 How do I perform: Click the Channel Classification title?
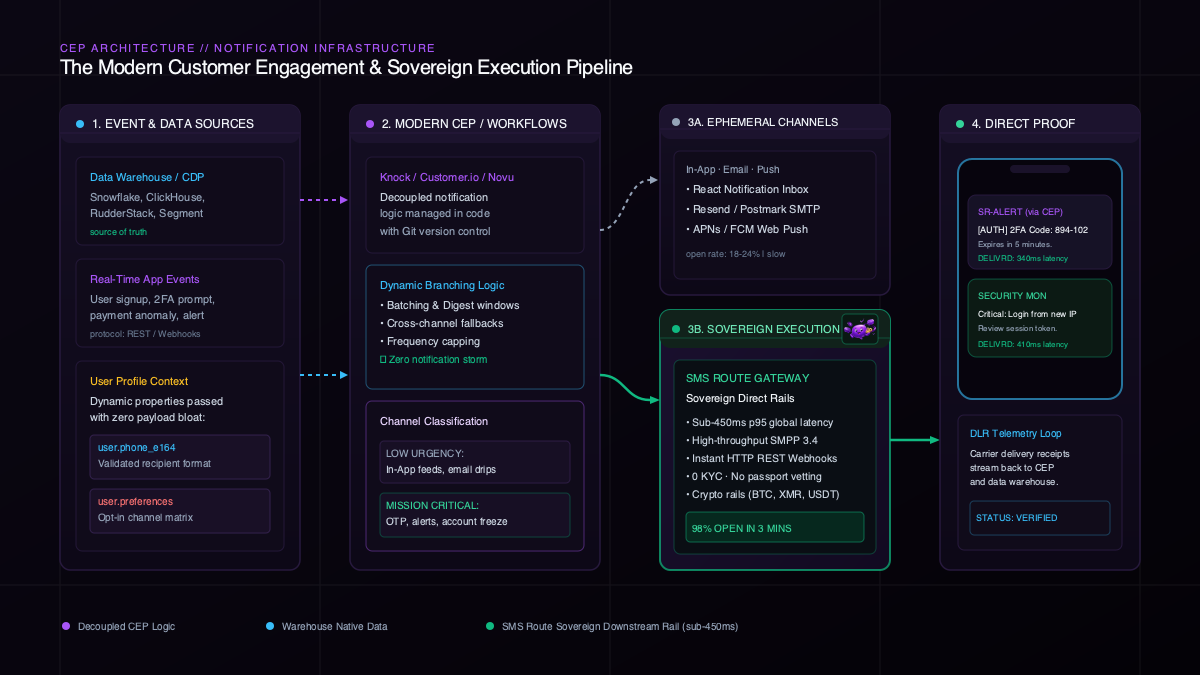(x=434, y=421)
